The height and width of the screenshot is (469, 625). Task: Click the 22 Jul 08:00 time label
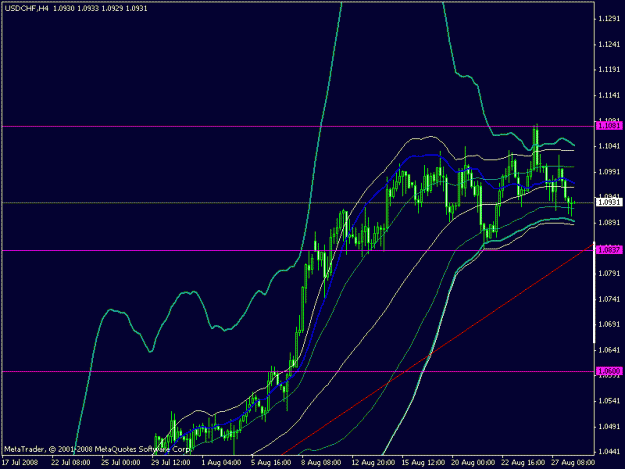(71, 462)
